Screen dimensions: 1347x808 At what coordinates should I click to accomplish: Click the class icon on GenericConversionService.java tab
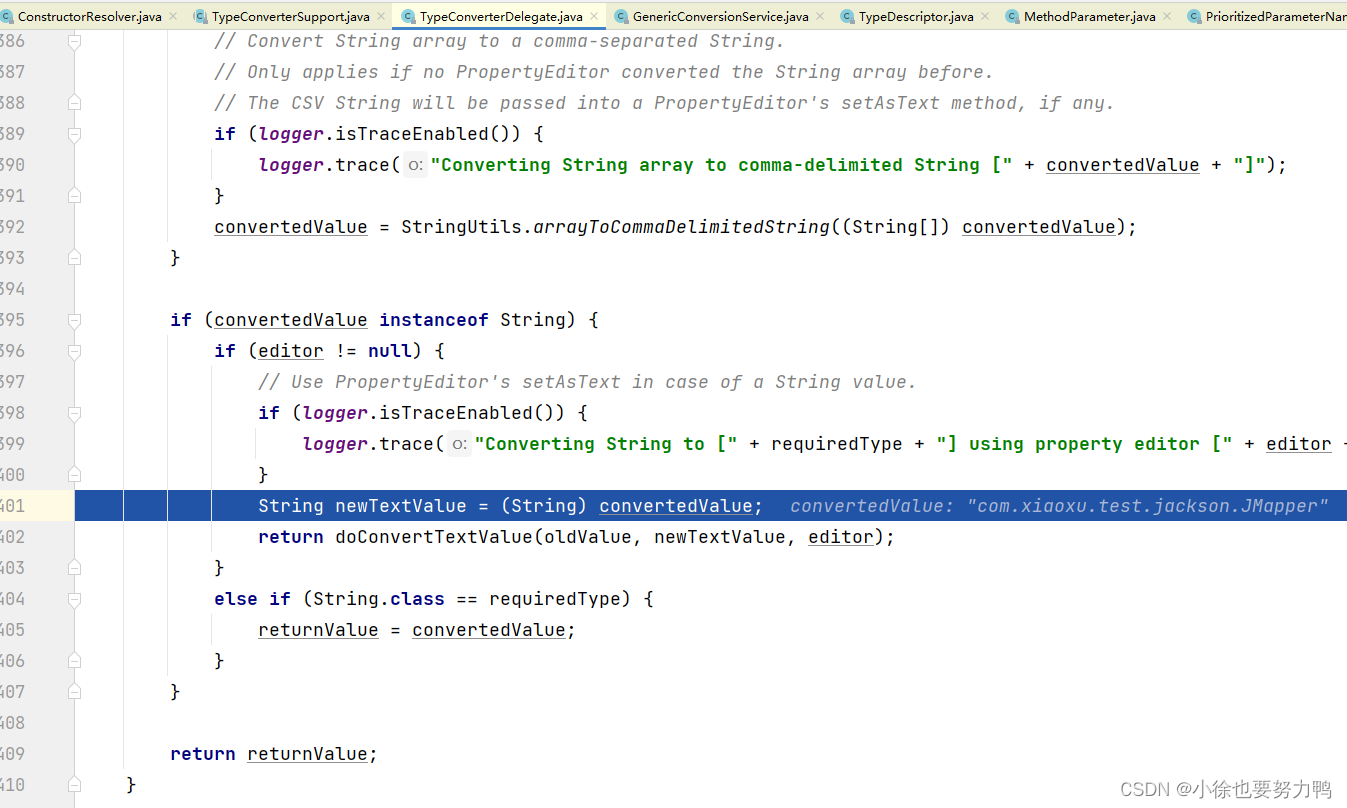pos(622,17)
